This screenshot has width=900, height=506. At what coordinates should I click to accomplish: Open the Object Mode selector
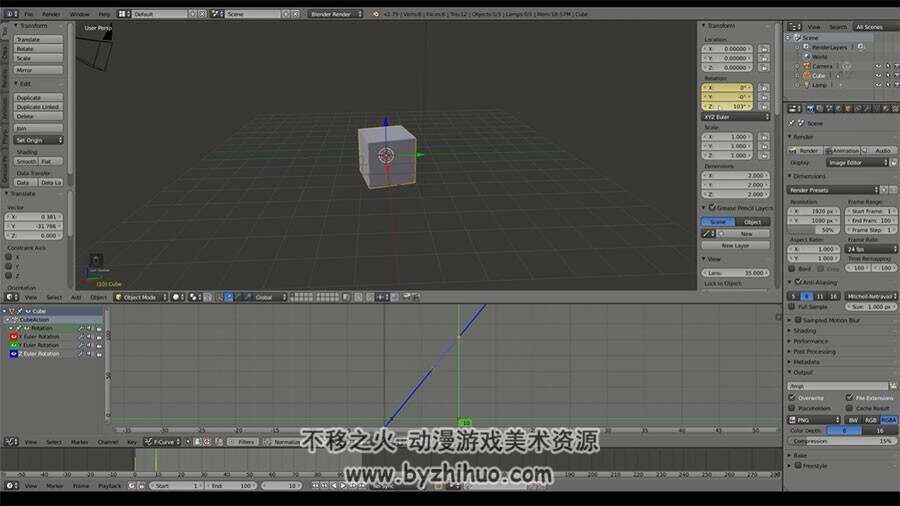point(141,297)
